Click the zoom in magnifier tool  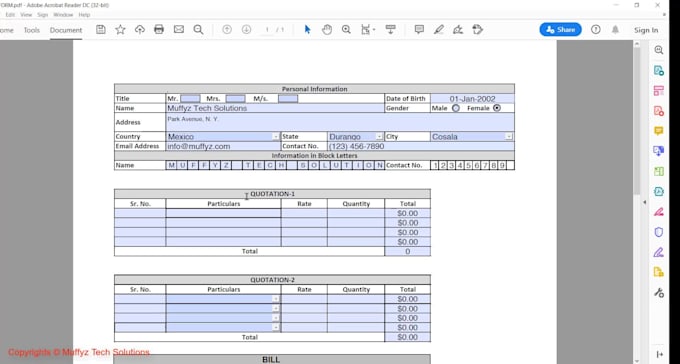click(346, 30)
